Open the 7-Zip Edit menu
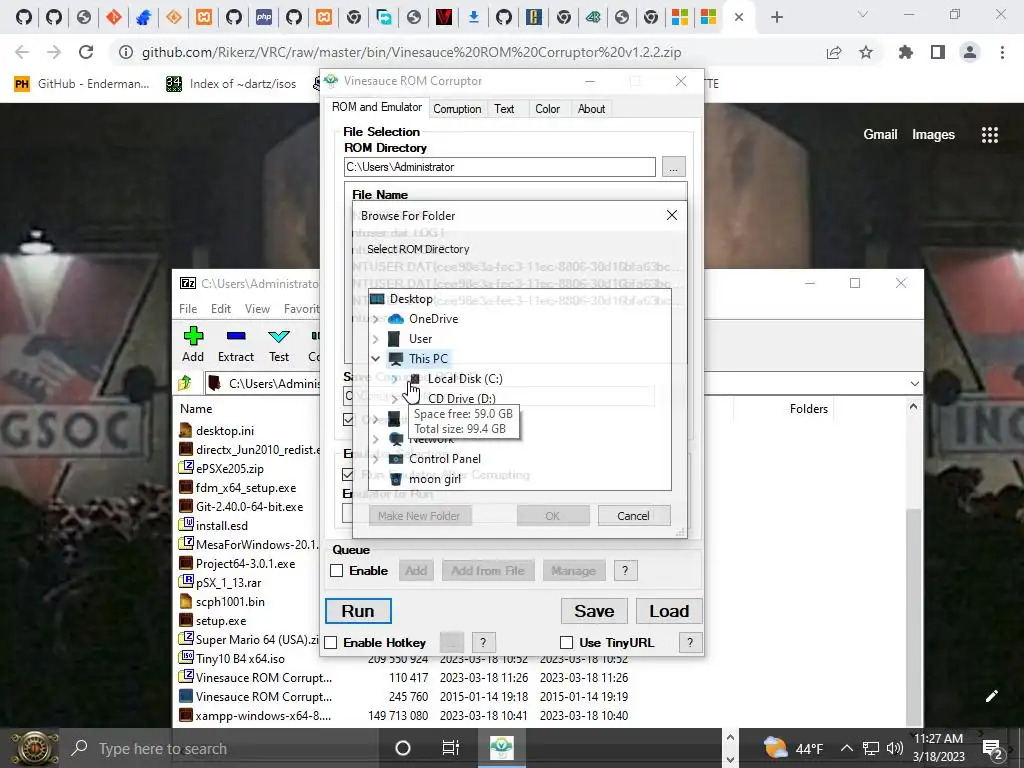Screen dimensions: 1024x768 (221, 309)
